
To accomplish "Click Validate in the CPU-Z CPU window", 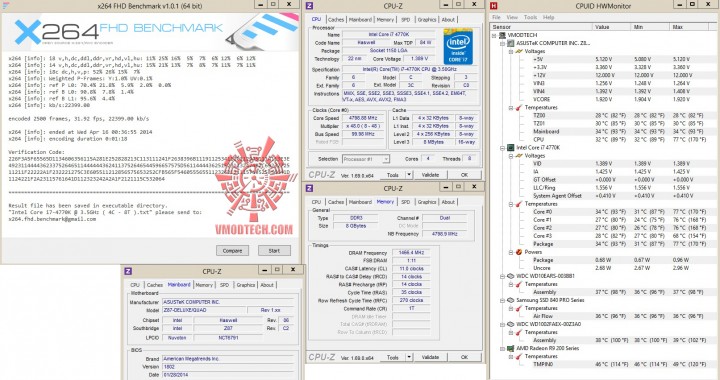I will [430, 175].
